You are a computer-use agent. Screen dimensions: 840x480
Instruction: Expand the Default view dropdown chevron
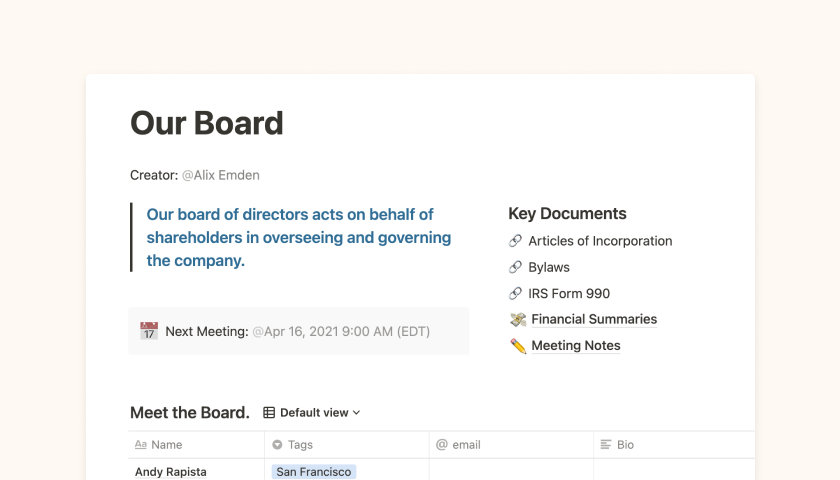357,413
